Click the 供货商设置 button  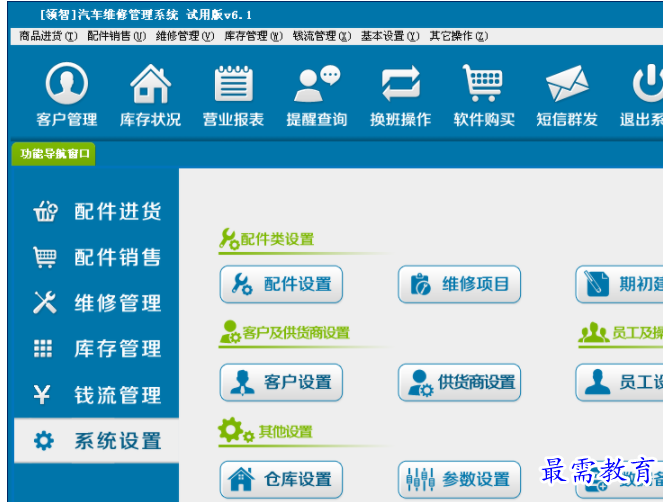tap(459, 382)
